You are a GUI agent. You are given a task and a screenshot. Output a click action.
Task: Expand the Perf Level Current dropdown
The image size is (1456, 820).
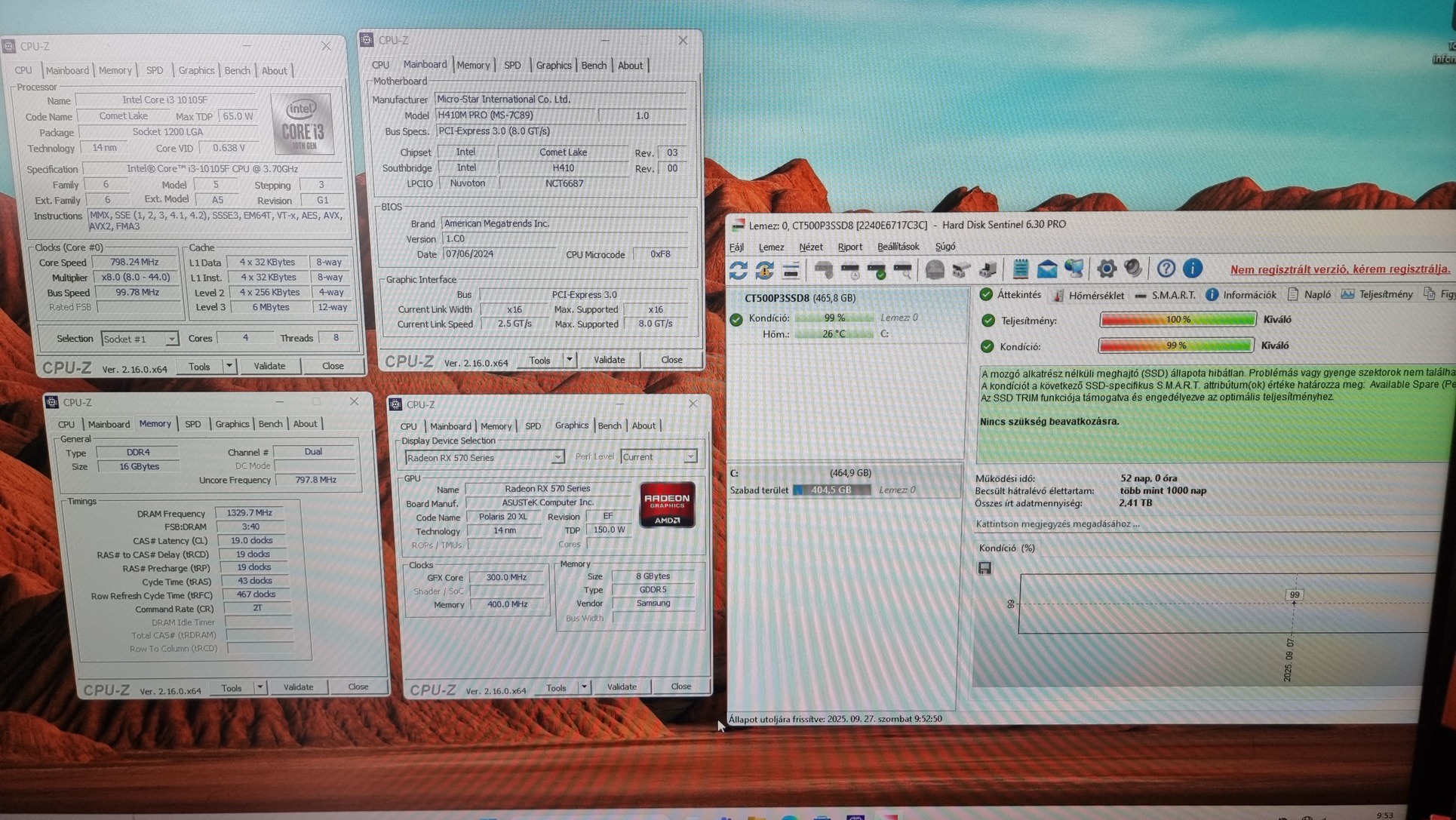(x=690, y=457)
